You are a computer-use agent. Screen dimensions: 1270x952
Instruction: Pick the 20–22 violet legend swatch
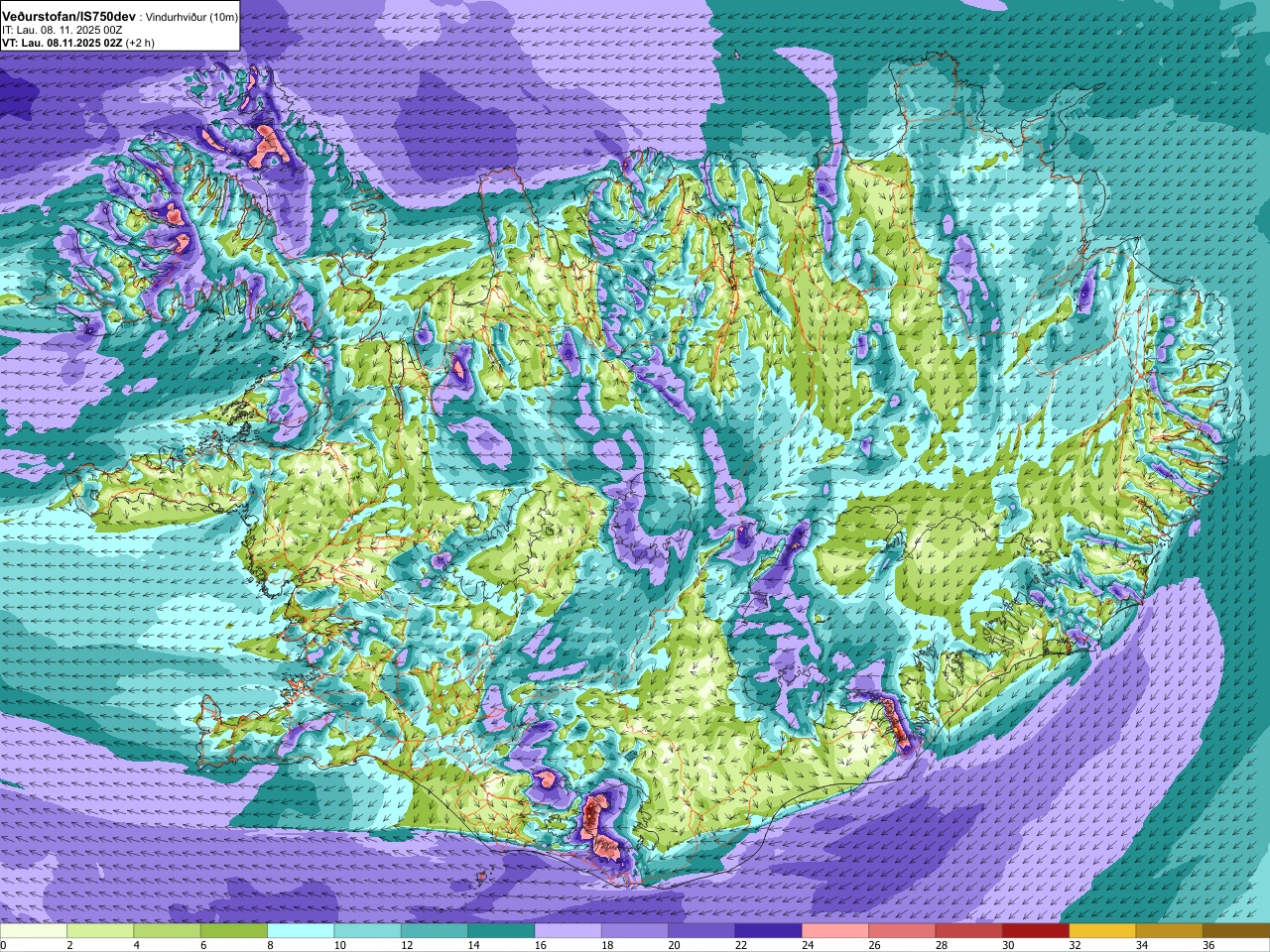tap(701, 931)
